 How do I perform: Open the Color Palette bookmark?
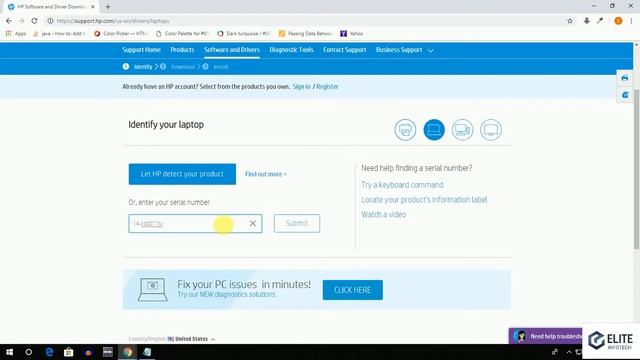pos(182,33)
